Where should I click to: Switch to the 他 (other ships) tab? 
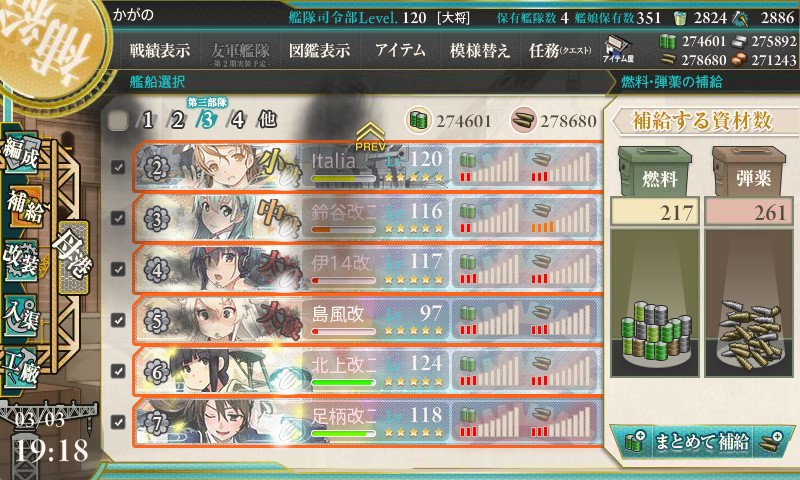tap(268, 120)
